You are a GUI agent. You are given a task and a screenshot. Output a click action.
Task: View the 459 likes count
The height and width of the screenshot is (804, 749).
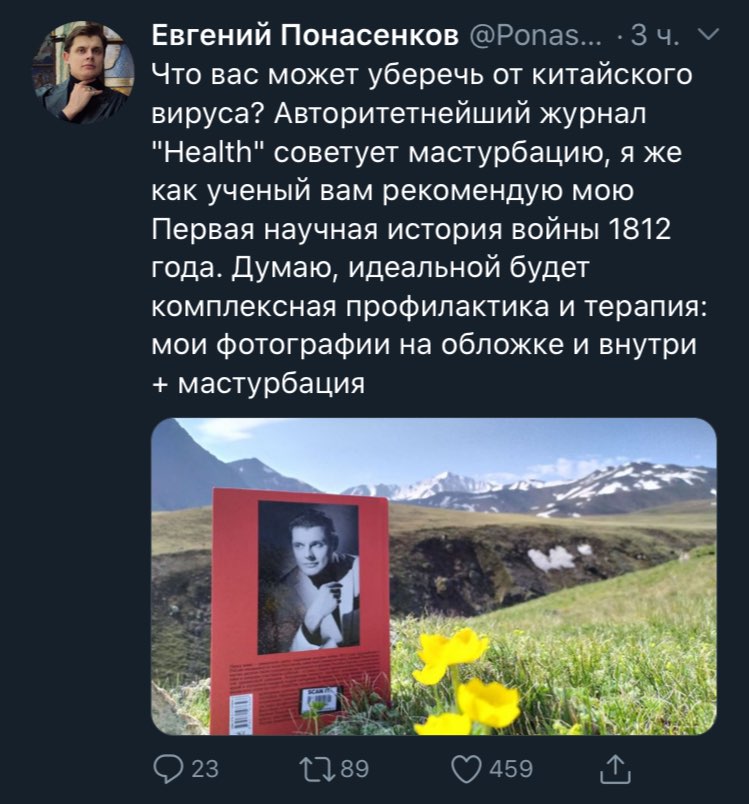click(x=511, y=769)
